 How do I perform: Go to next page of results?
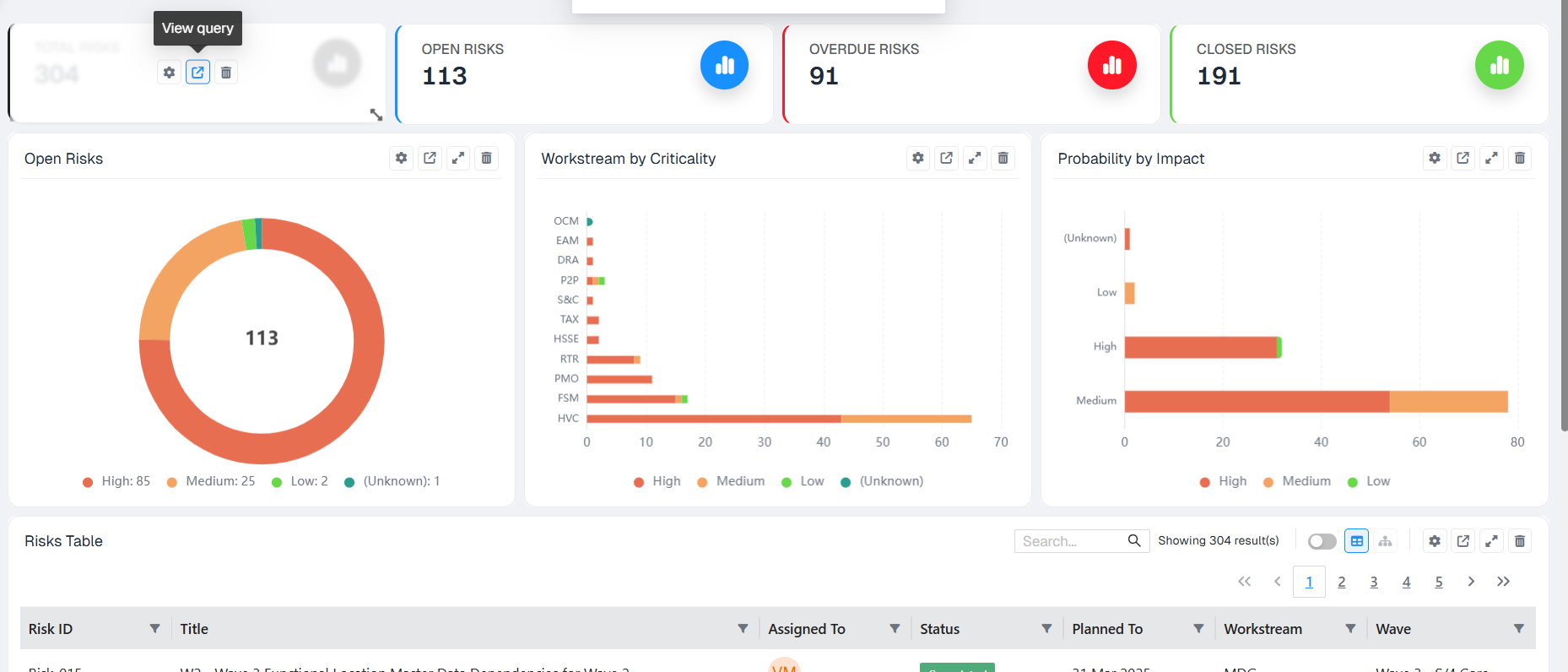coord(1471,582)
